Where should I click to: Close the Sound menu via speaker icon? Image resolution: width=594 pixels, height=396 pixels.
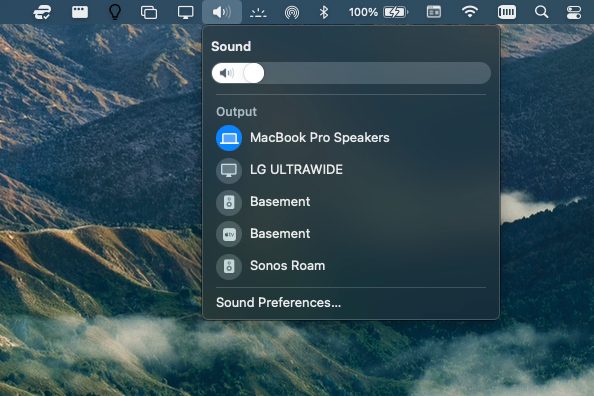(222, 12)
